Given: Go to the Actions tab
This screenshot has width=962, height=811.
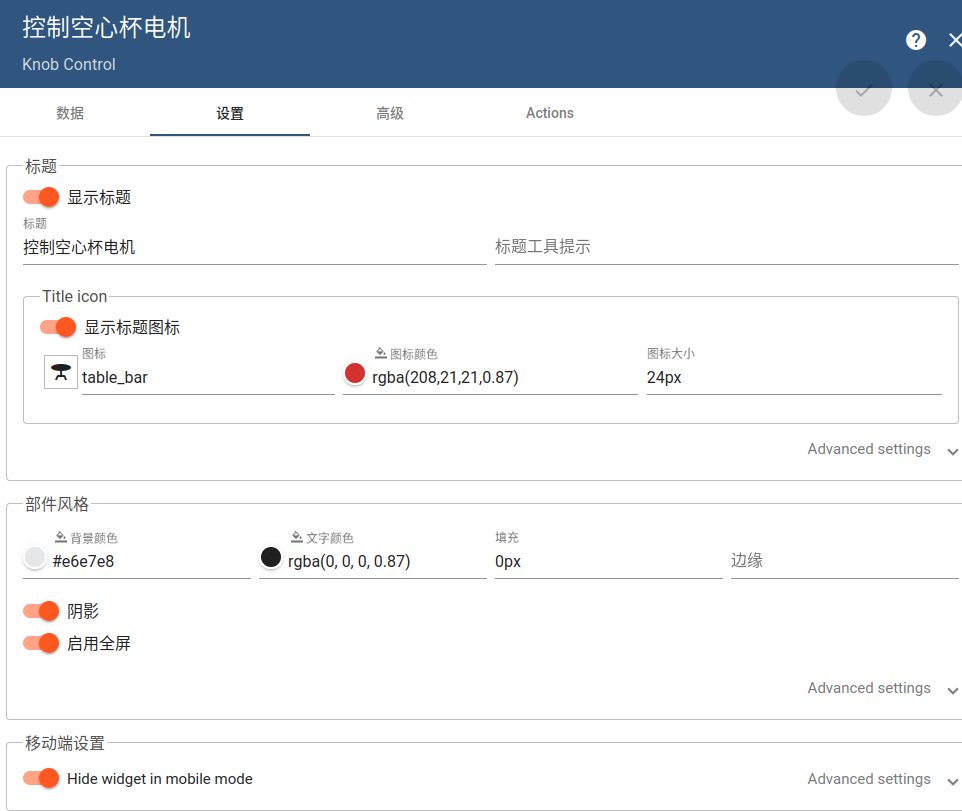Looking at the screenshot, I should (550, 113).
